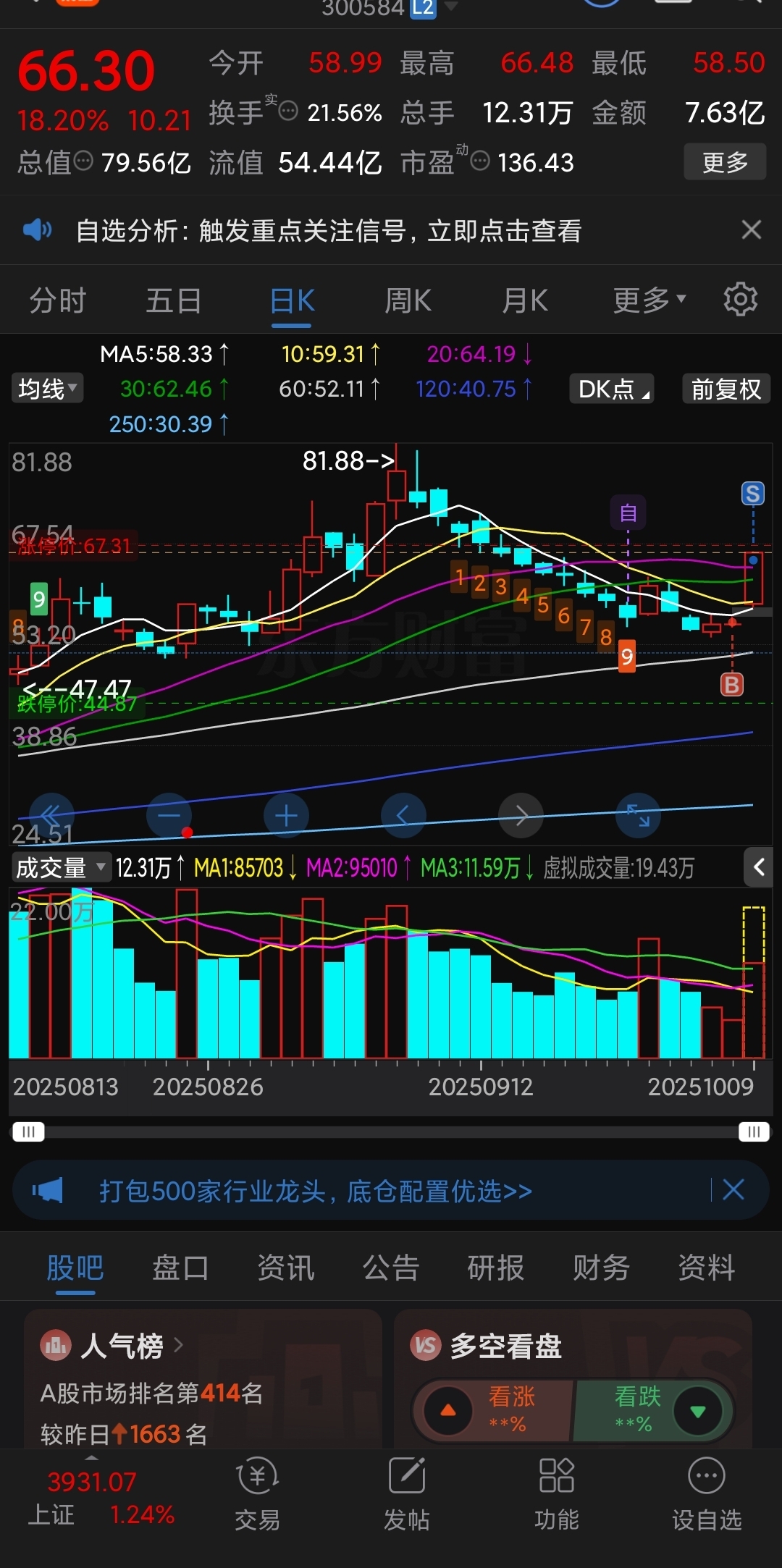This screenshot has height=1568, width=782.
Task: Tap 设自选 watchlist icon
Action: click(707, 1475)
